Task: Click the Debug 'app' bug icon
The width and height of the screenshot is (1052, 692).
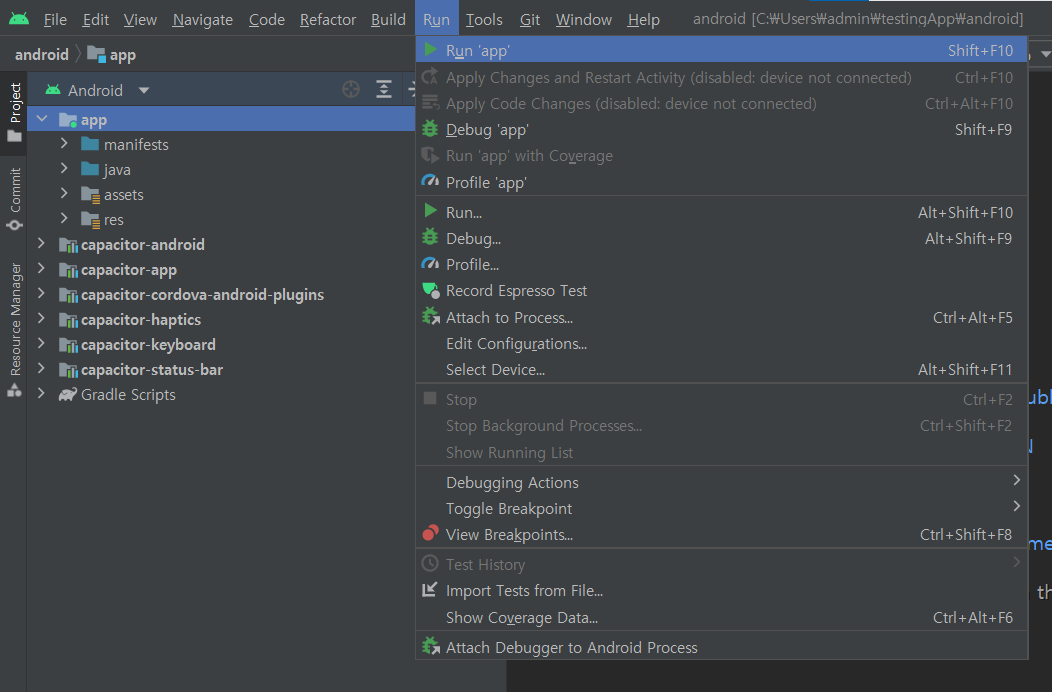Action: 430,130
